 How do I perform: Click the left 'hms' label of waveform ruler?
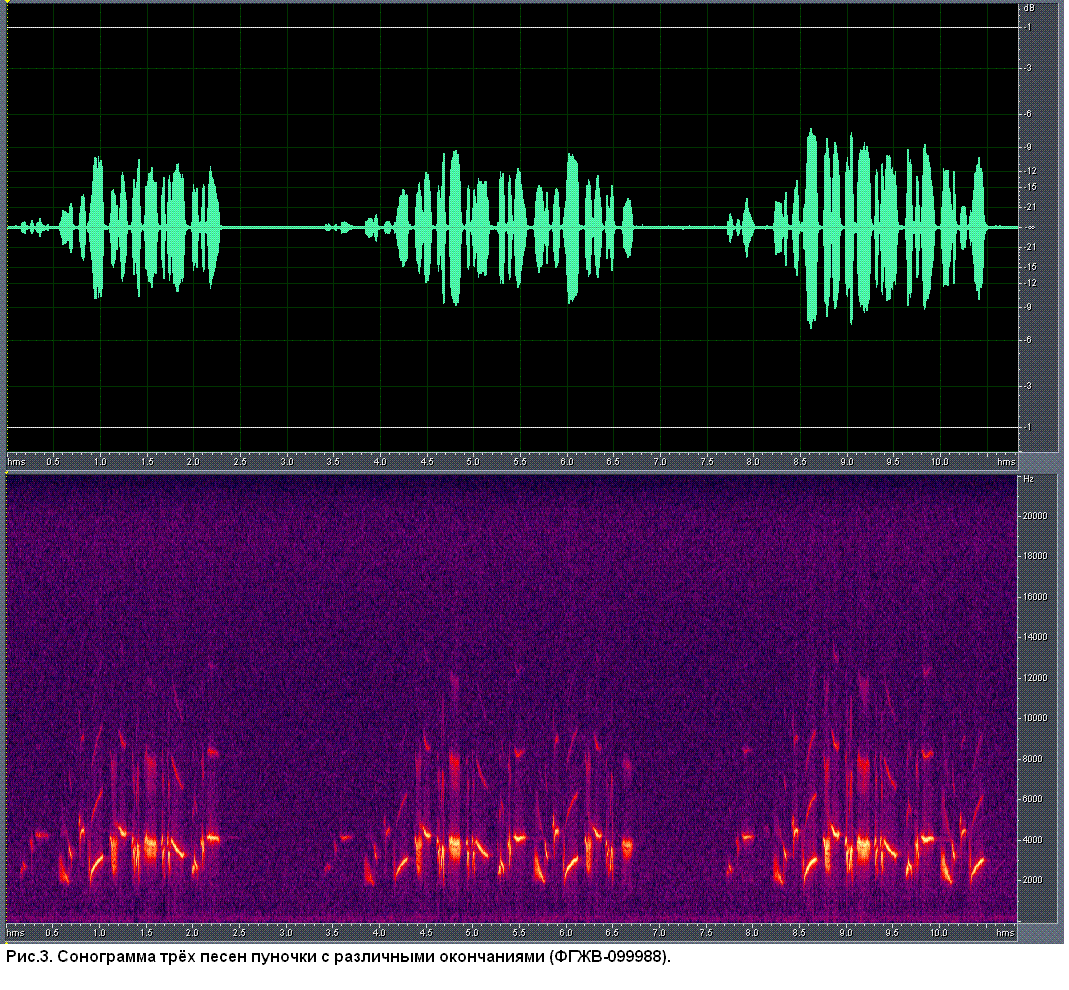click(x=16, y=464)
